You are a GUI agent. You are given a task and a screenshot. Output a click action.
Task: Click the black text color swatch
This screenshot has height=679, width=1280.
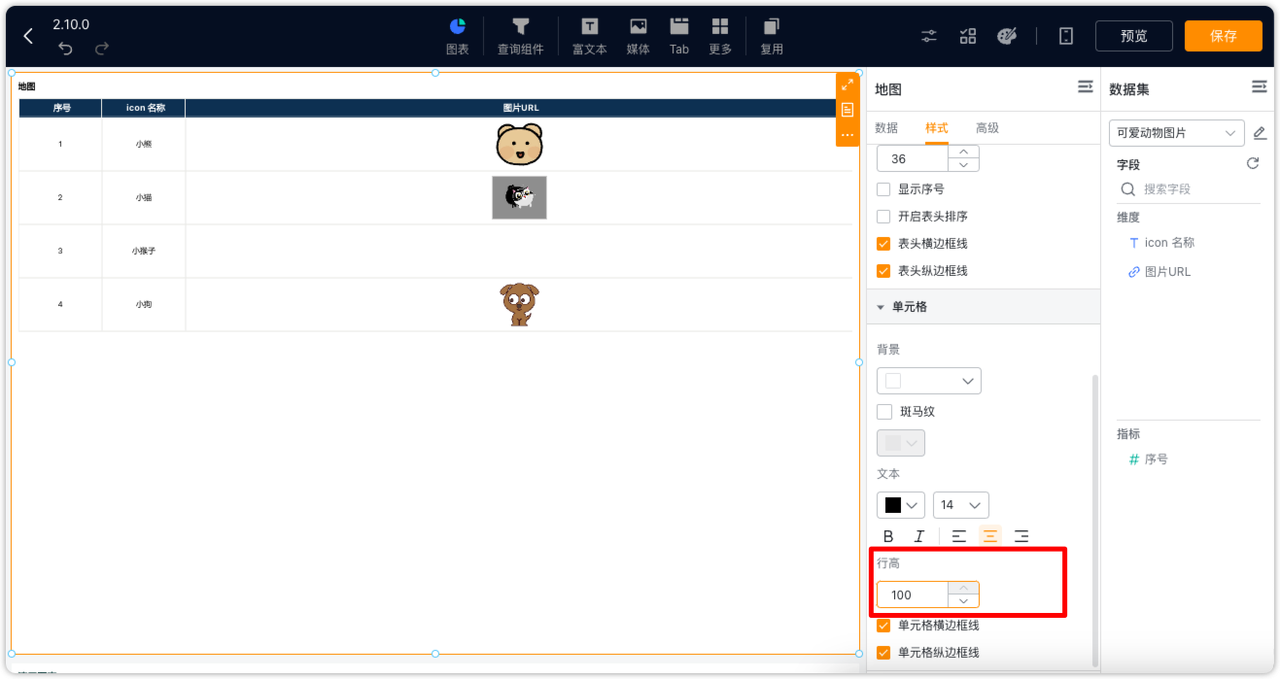[893, 505]
